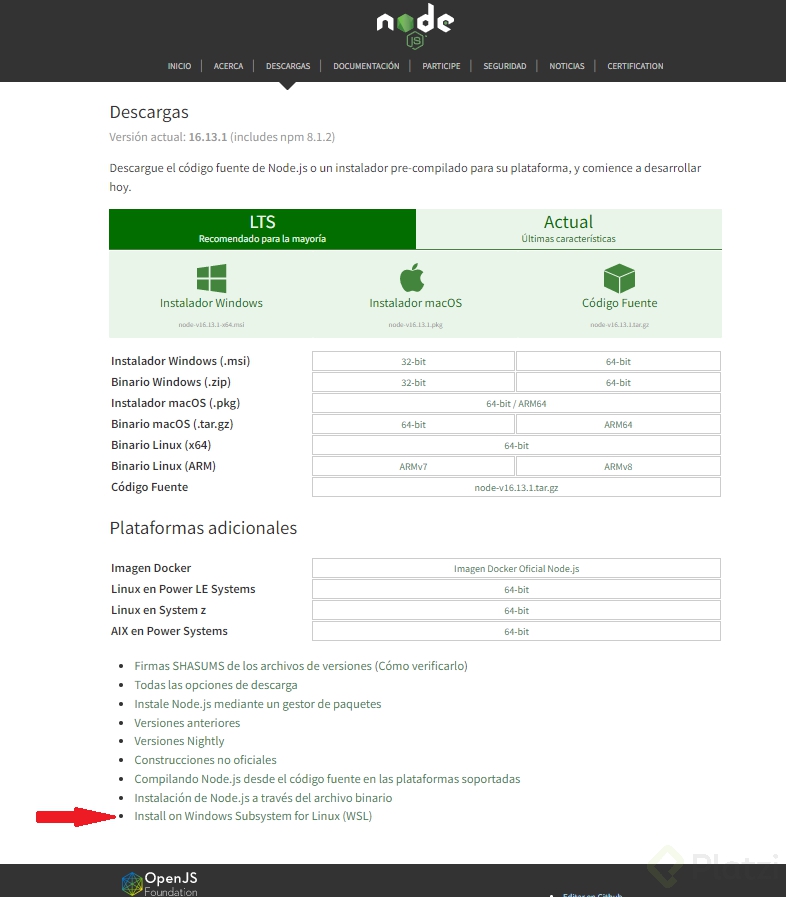Open Versiones anteriores link

coord(187,723)
